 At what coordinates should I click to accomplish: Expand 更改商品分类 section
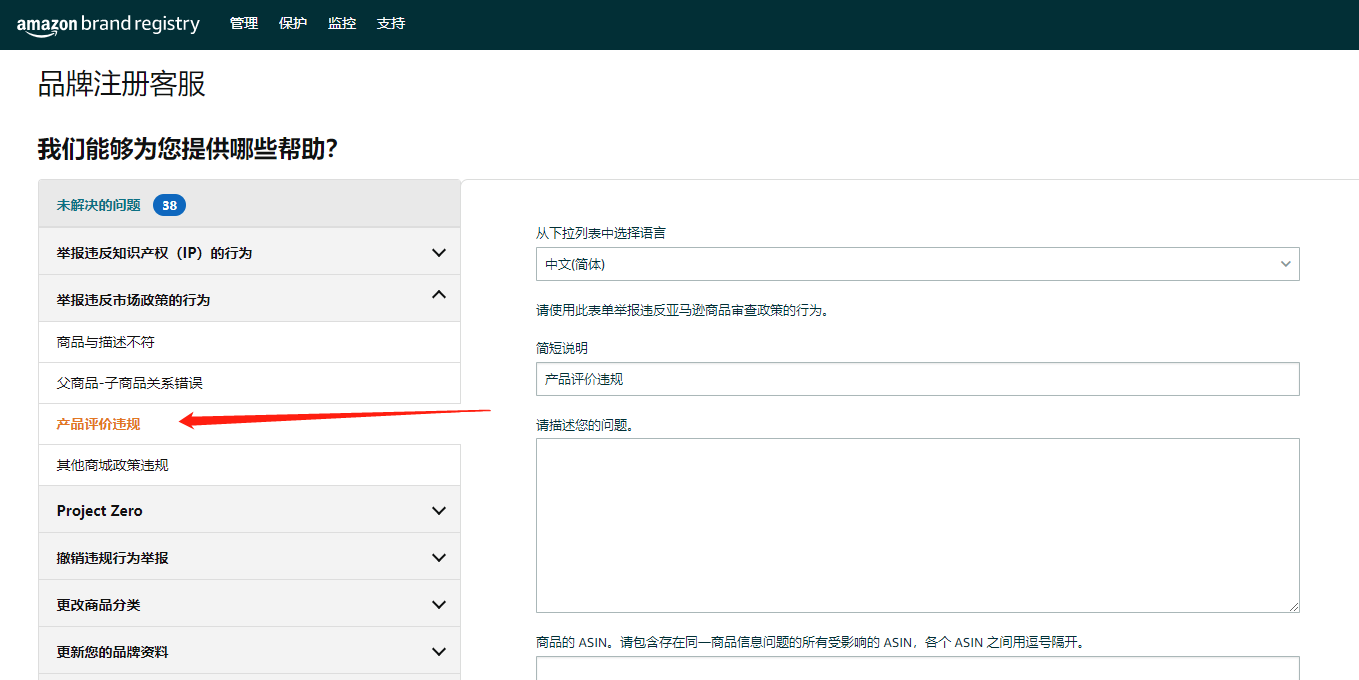[x=249, y=604]
